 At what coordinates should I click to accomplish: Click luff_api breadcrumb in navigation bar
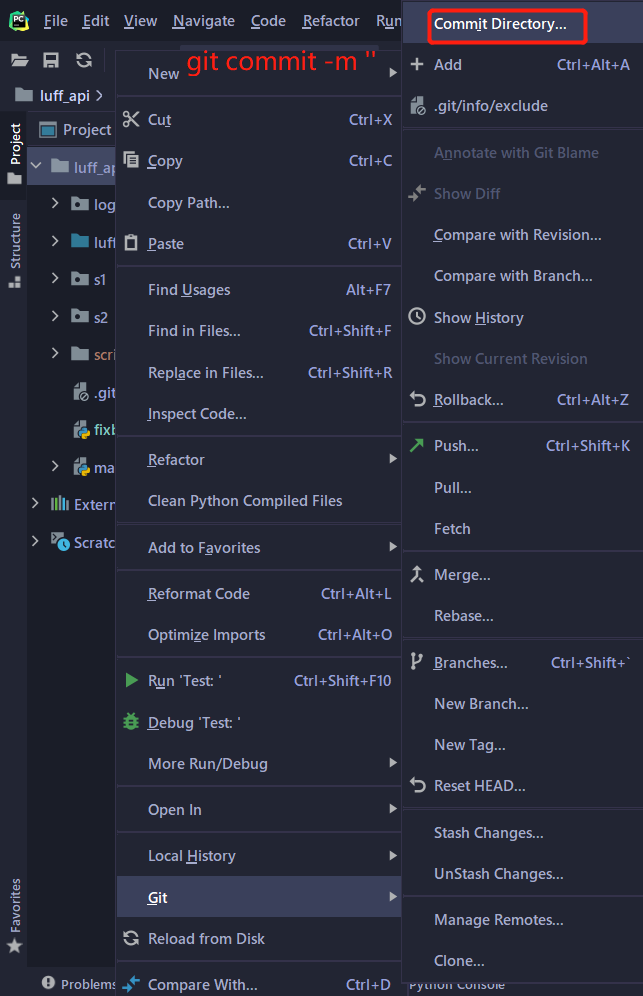64,96
